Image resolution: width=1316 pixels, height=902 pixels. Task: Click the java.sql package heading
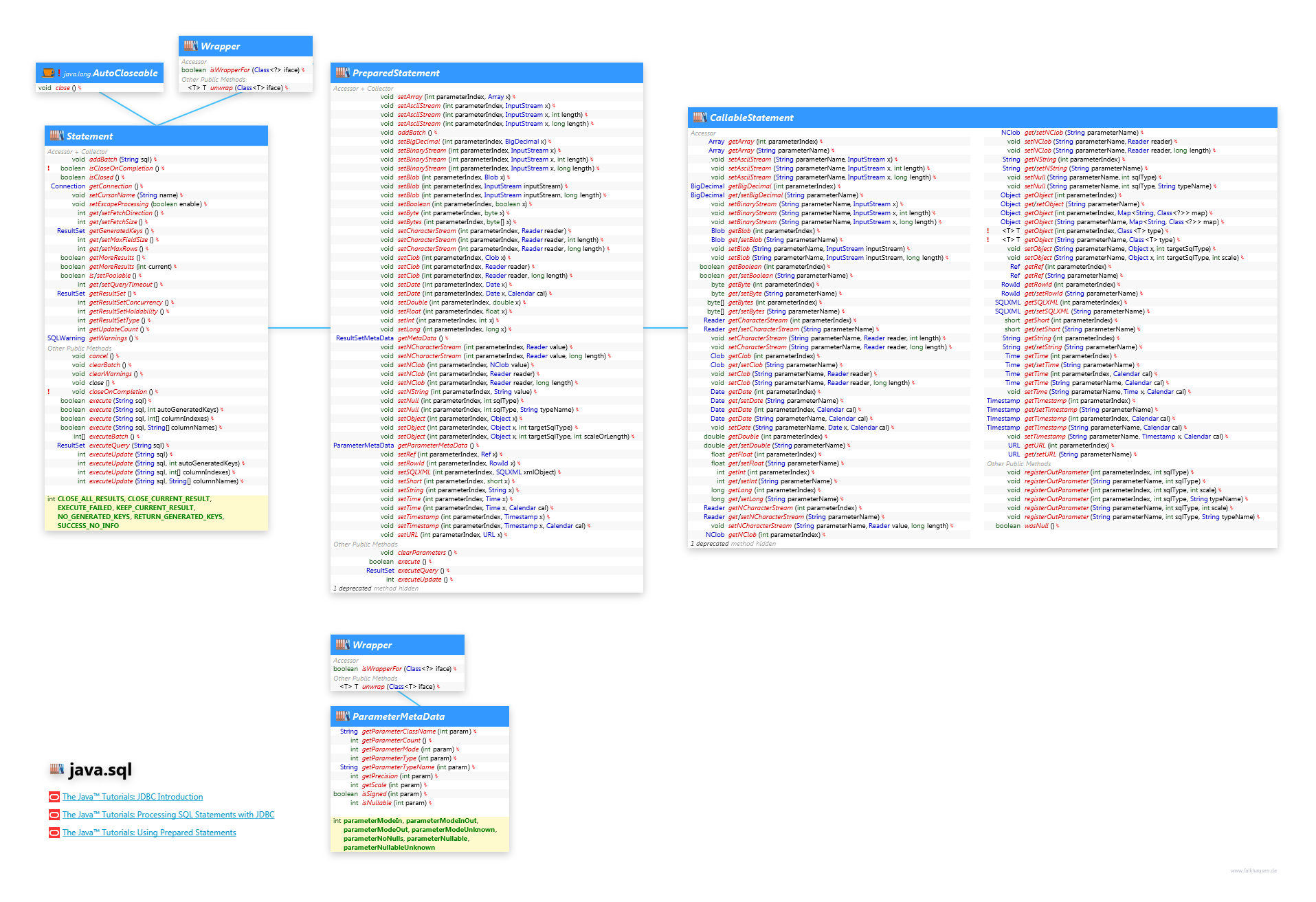(100, 769)
